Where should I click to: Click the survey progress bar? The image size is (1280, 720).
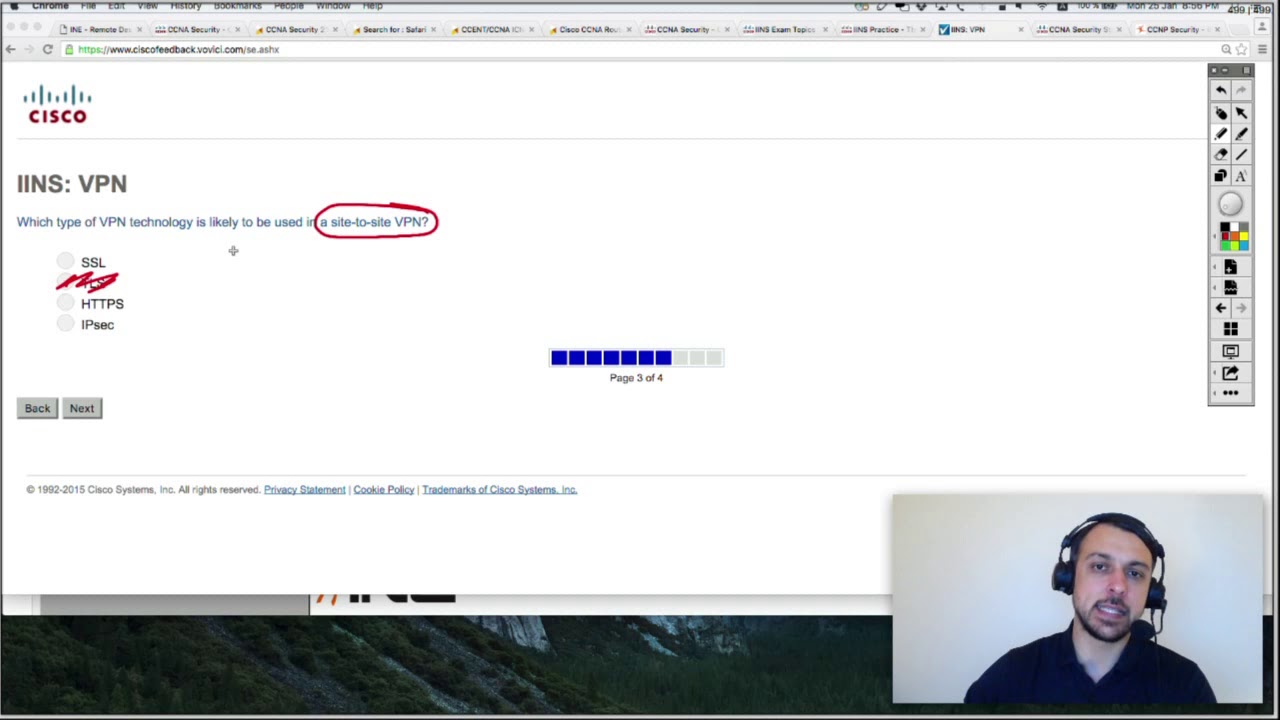(636, 358)
